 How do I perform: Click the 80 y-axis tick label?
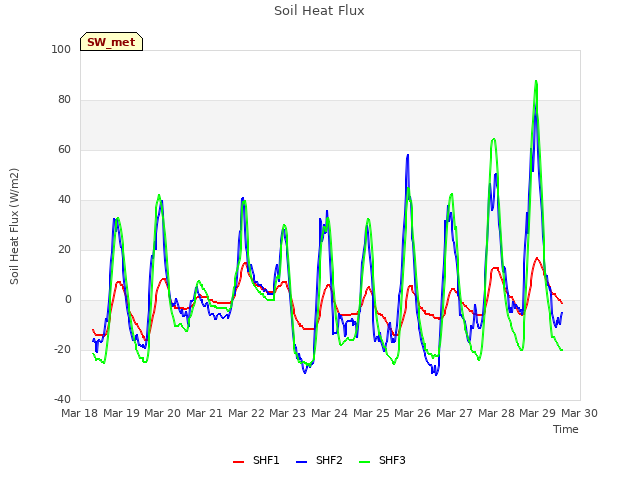(64, 100)
